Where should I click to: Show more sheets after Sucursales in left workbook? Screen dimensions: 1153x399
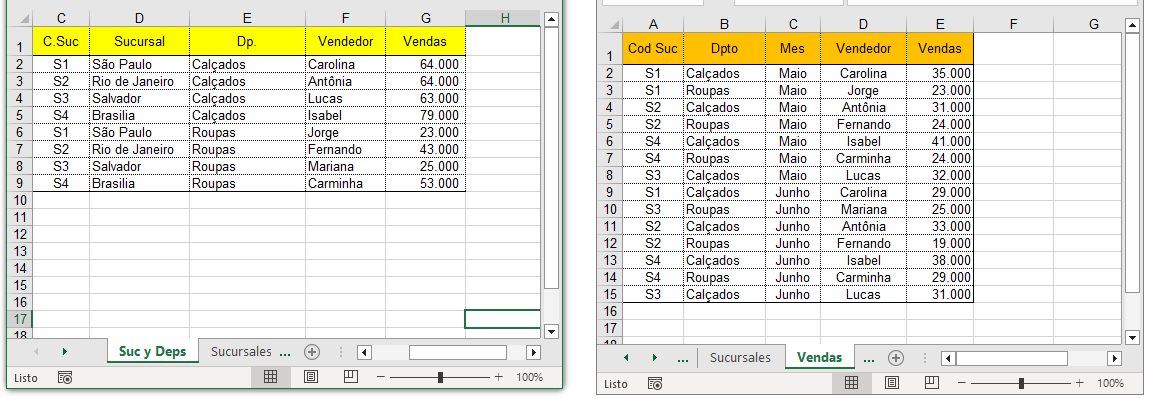pyautogui.click(x=286, y=353)
